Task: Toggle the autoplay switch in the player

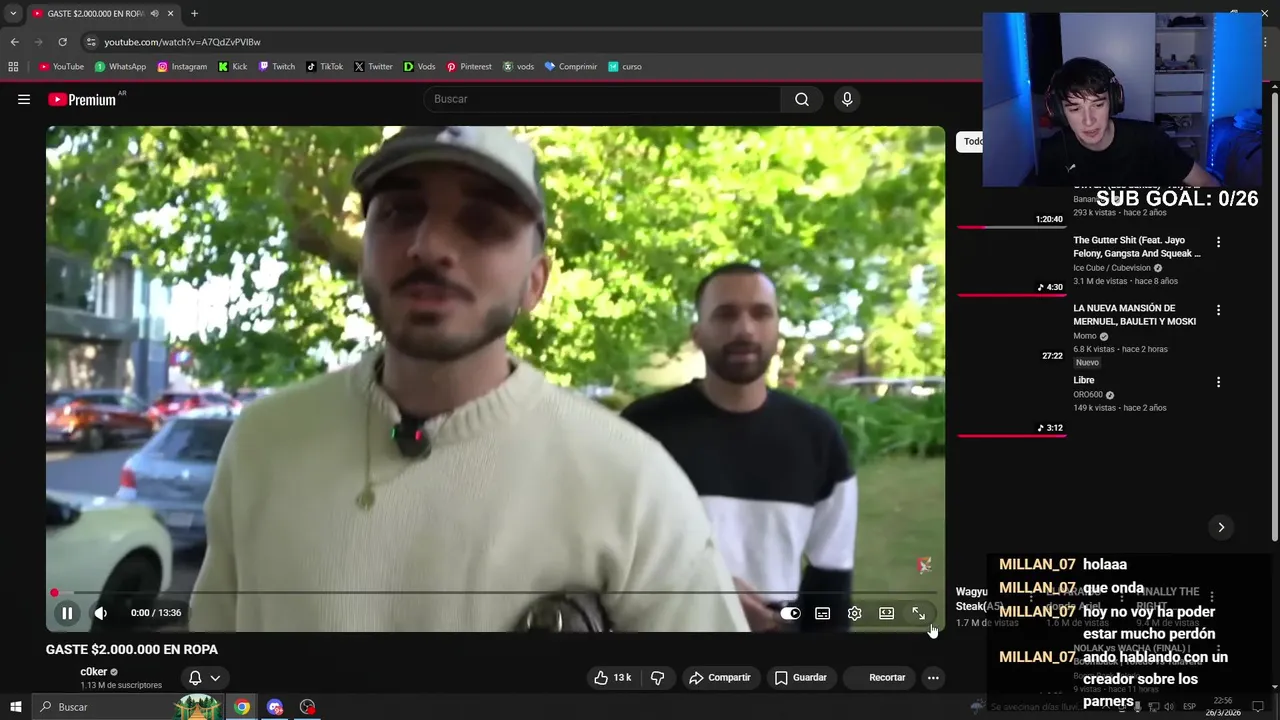Action: point(790,613)
